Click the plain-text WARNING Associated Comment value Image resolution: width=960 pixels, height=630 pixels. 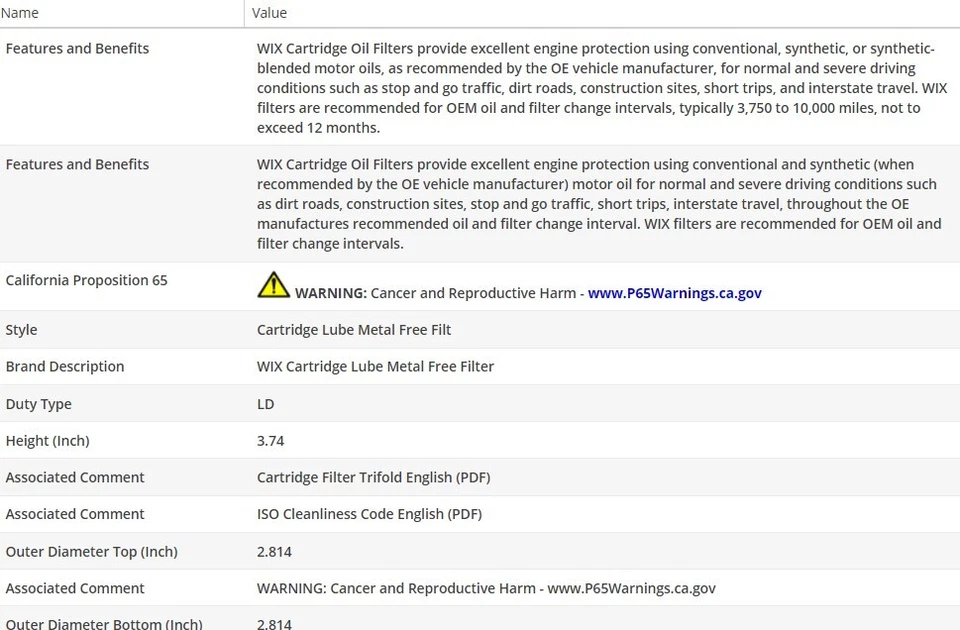486,588
